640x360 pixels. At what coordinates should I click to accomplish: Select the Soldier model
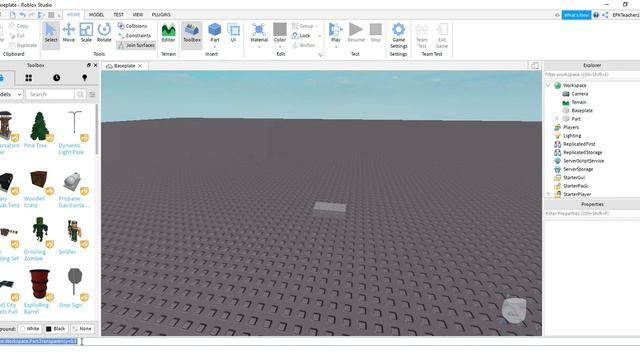pyautogui.click(x=73, y=237)
